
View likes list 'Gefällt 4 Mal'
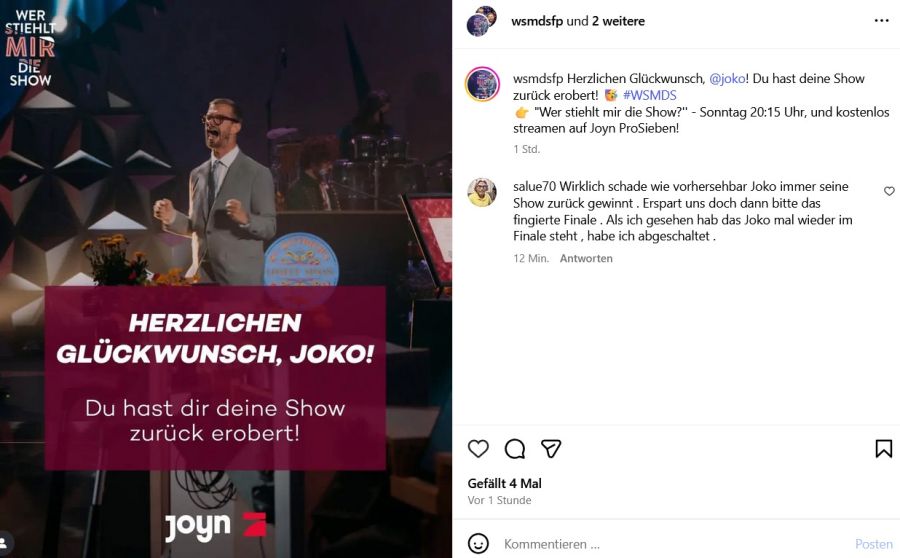click(505, 483)
